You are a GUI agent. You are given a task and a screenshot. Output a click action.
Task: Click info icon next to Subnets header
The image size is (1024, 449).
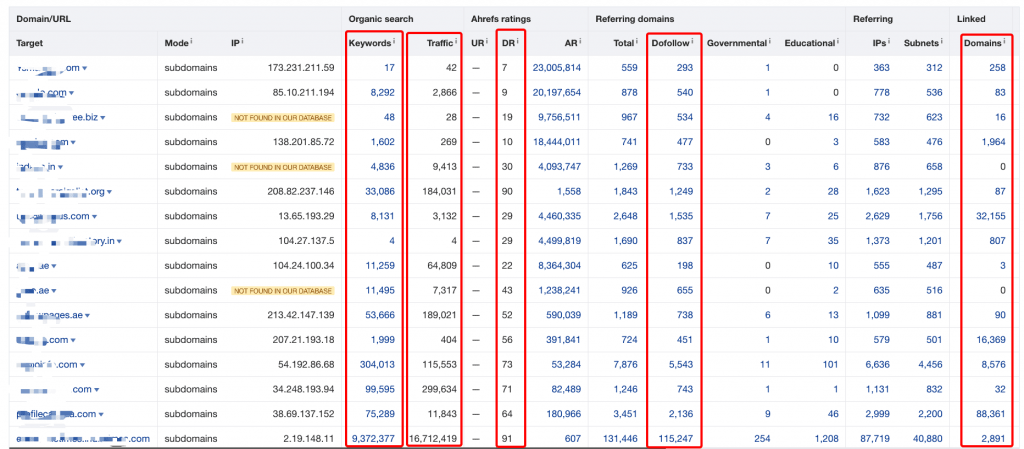(x=942, y=42)
